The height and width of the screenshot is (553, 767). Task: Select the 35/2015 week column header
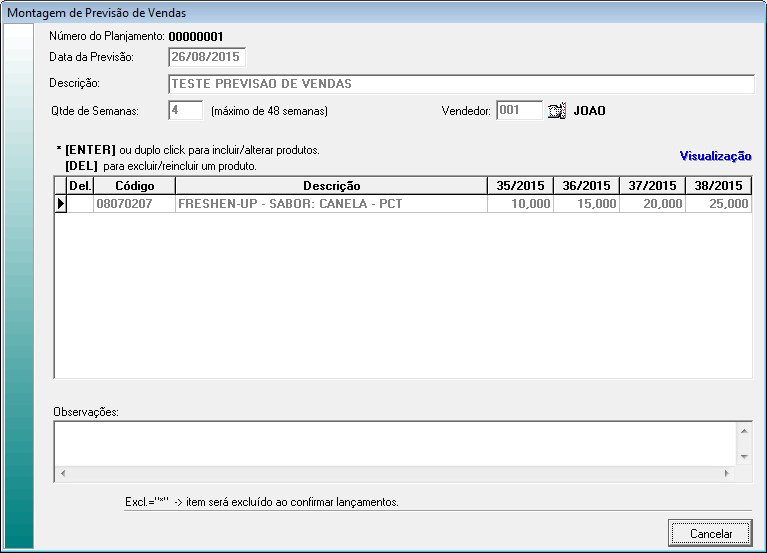(x=520, y=186)
